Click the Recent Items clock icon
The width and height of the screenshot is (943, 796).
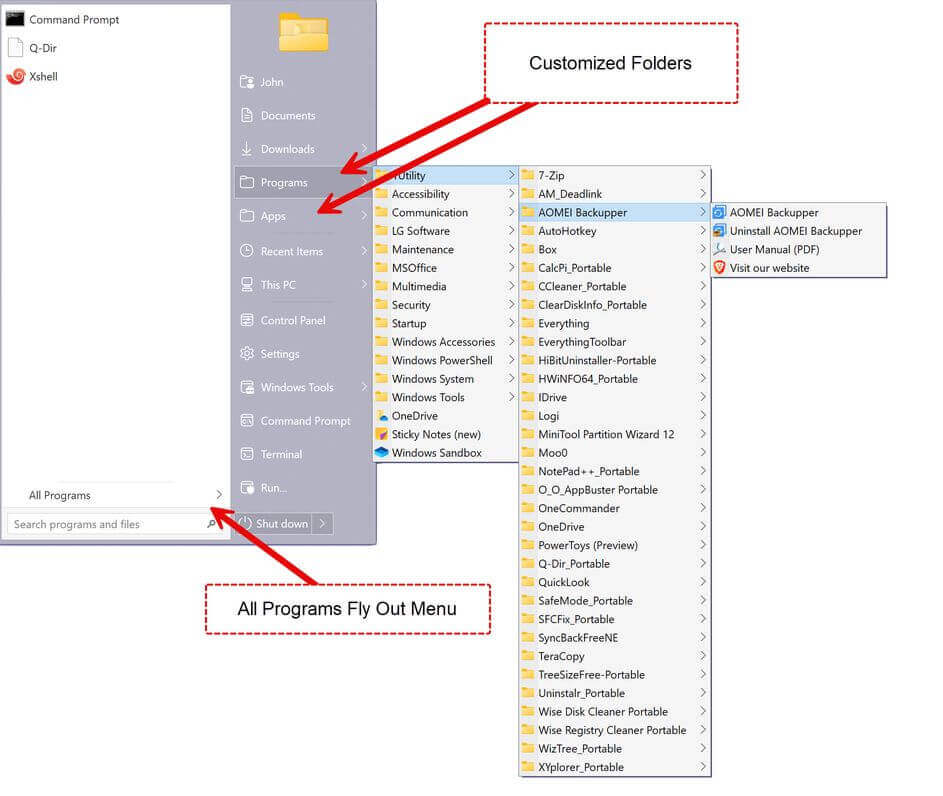247,251
